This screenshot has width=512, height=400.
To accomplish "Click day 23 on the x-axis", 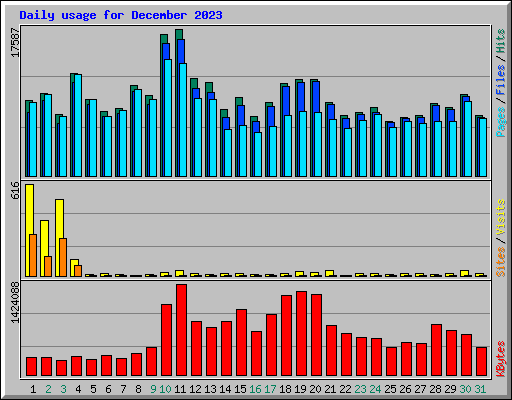I will [360, 389].
